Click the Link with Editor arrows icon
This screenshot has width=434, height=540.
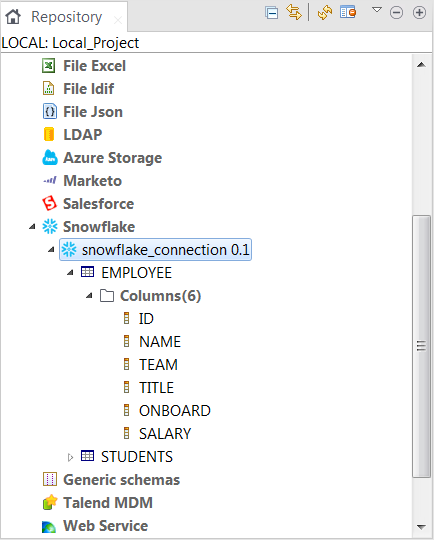click(294, 13)
